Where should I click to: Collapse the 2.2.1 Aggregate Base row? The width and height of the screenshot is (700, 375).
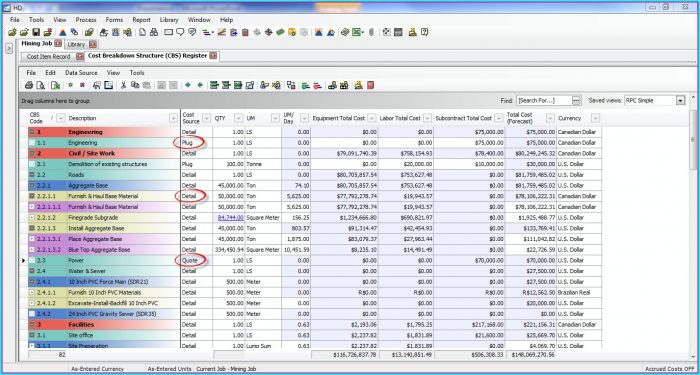[32, 186]
